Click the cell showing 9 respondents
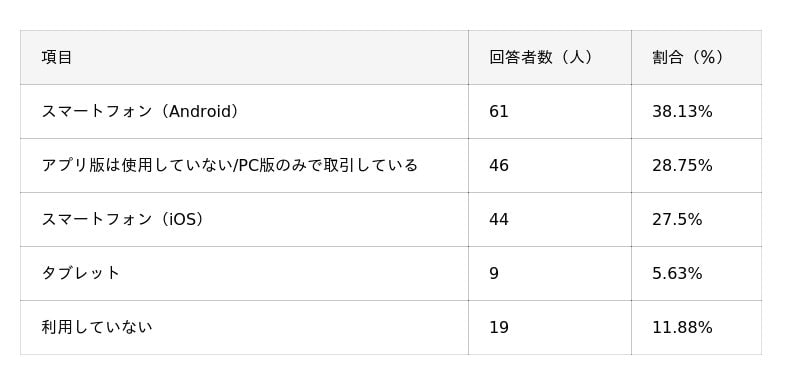 click(494, 273)
